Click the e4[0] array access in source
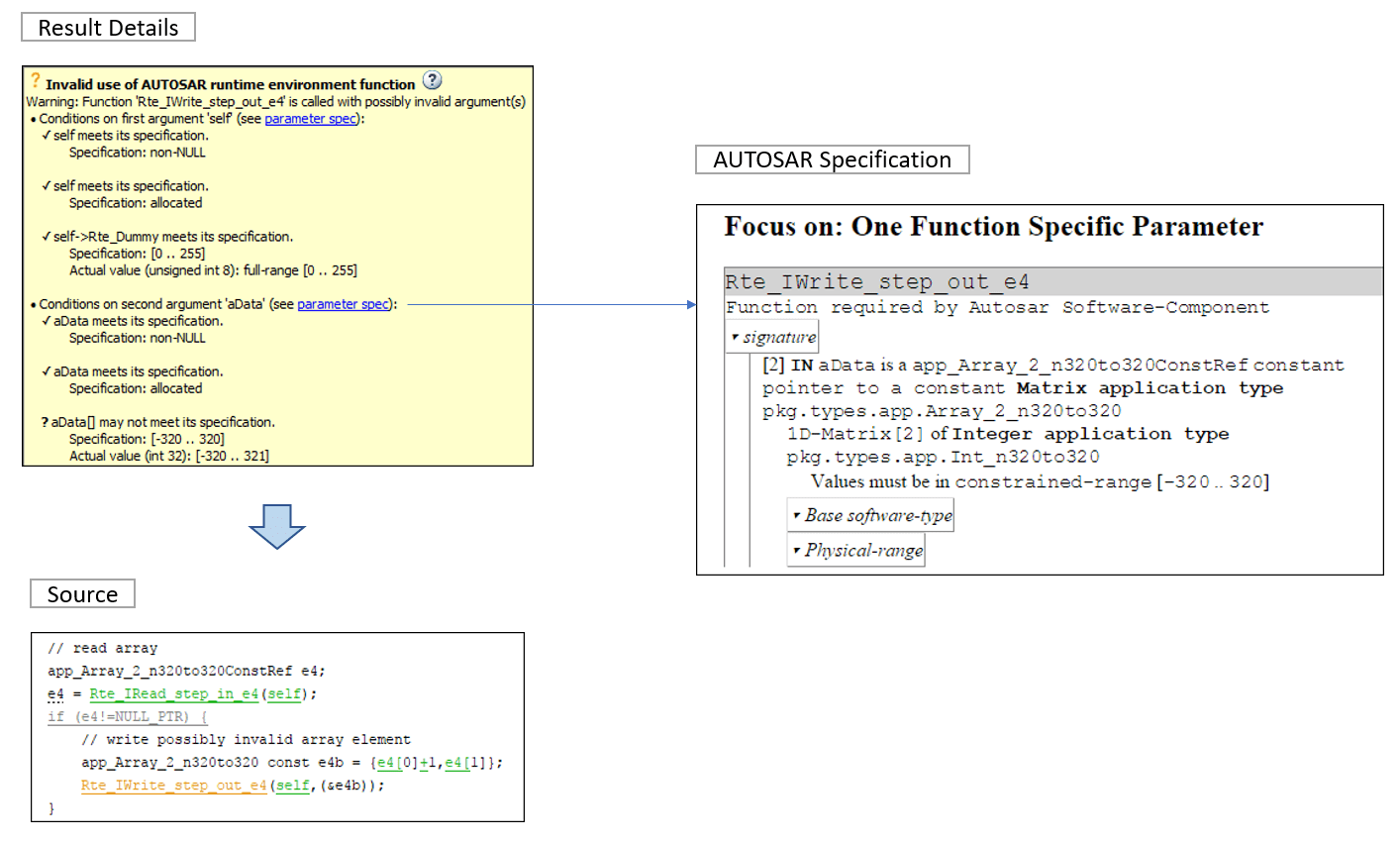 397,763
